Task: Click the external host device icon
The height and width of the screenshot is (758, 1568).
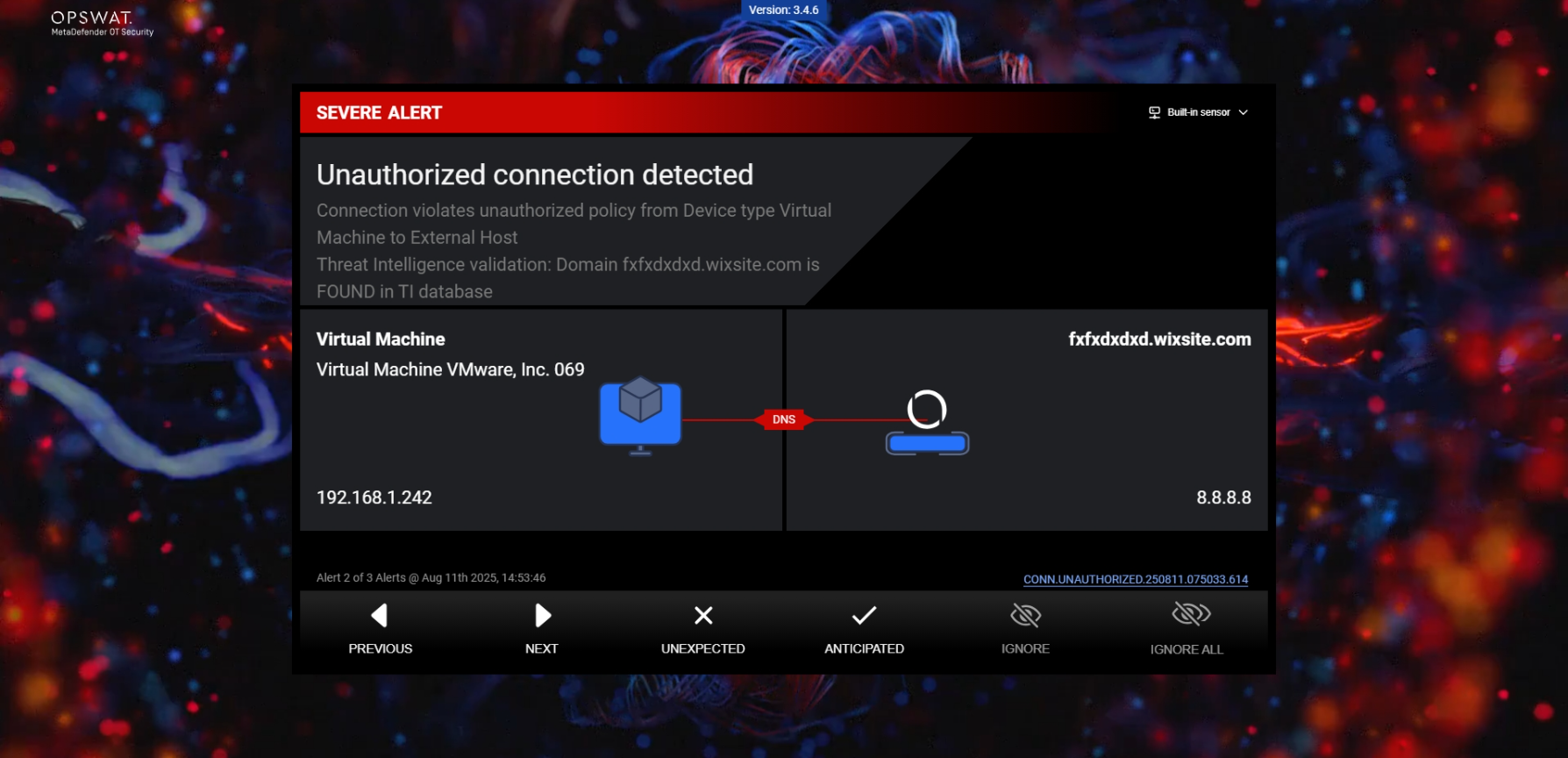Action: [927, 422]
